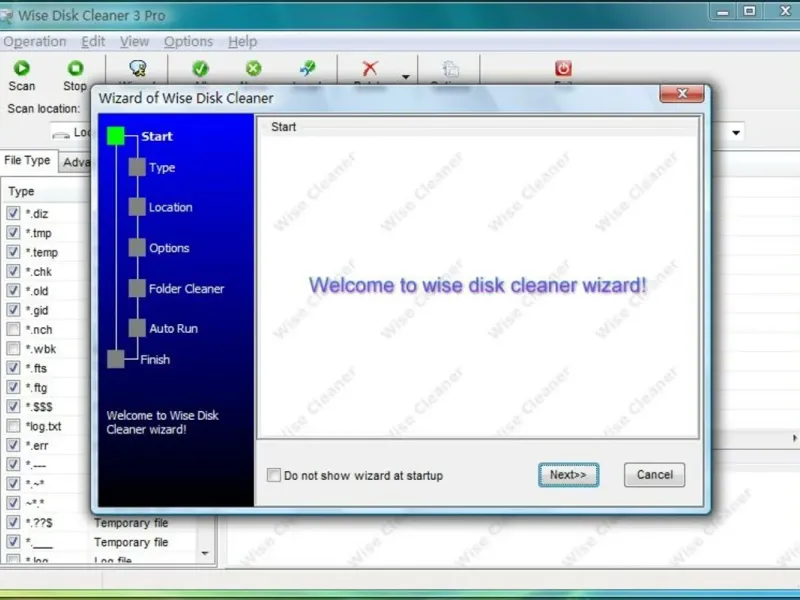Uncheck the *.~* file type
800x600 pixels.
13,483
